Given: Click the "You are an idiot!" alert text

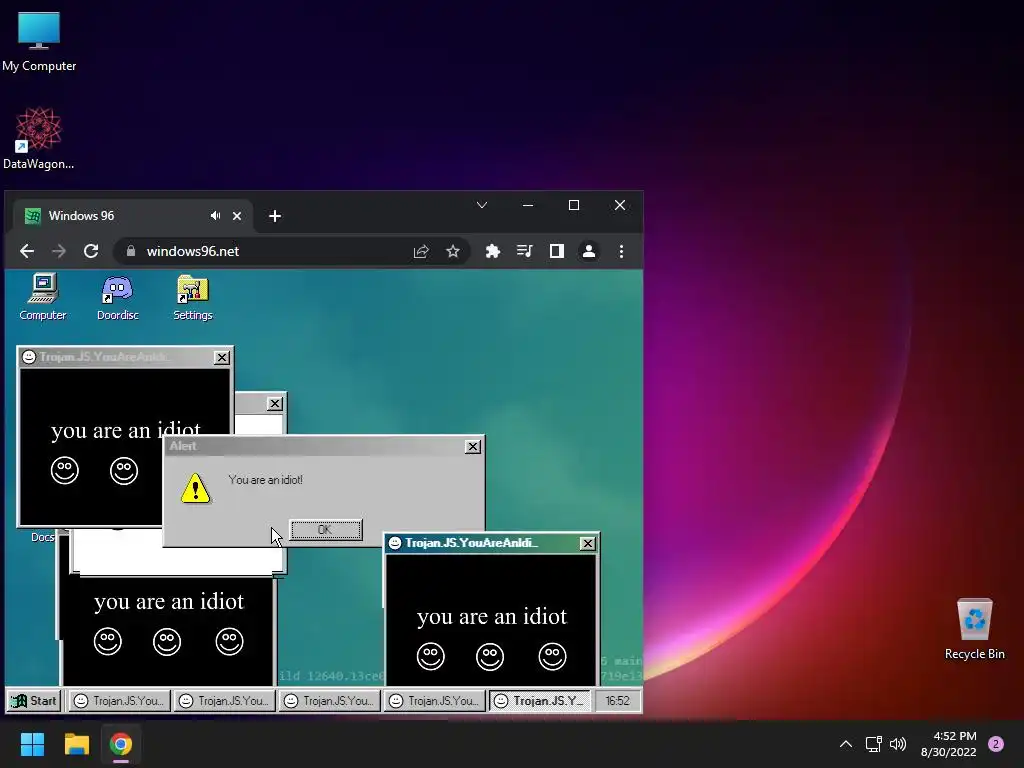Looking at the screenshot, I should [x=265, y=480].
